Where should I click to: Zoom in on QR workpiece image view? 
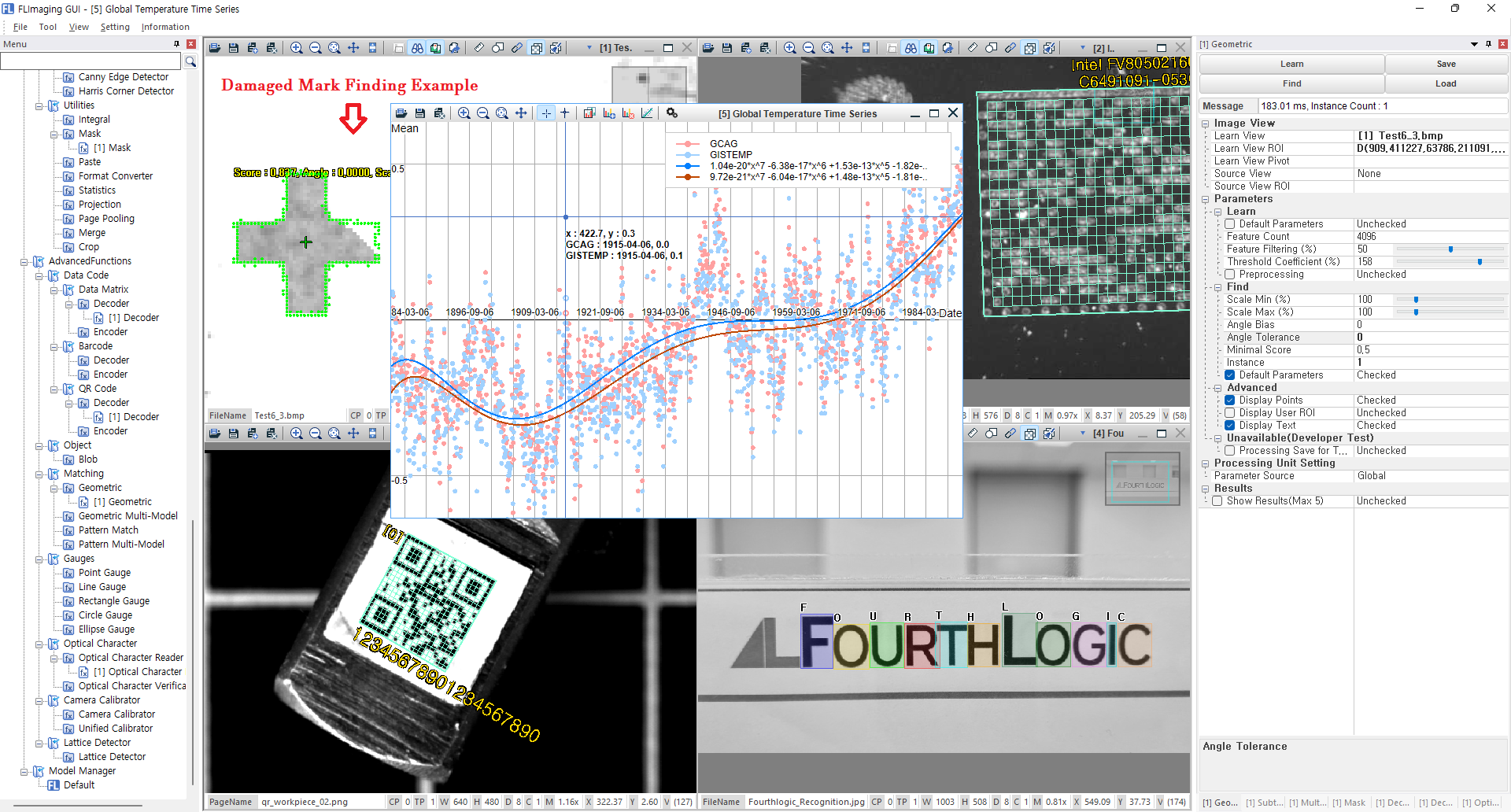click(x=297, y=434)
